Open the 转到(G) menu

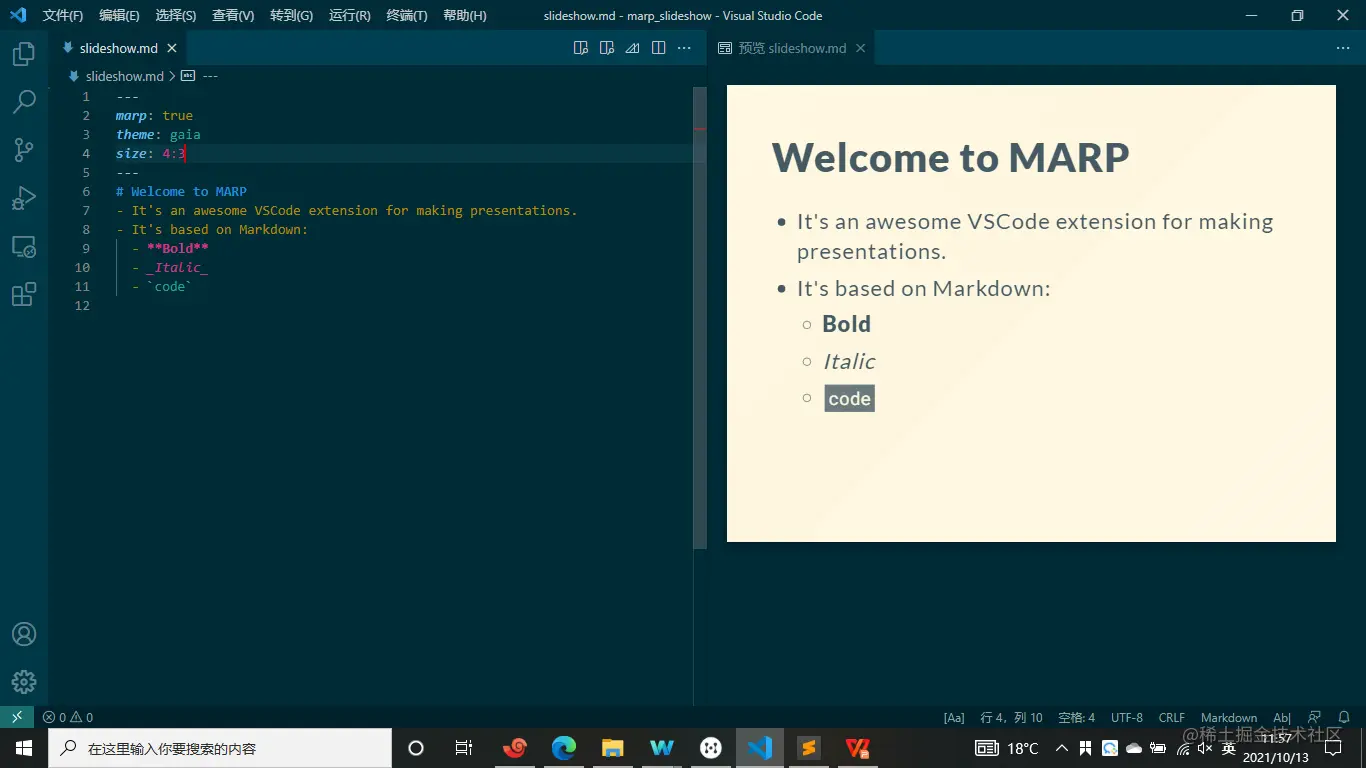pos(291,16)
